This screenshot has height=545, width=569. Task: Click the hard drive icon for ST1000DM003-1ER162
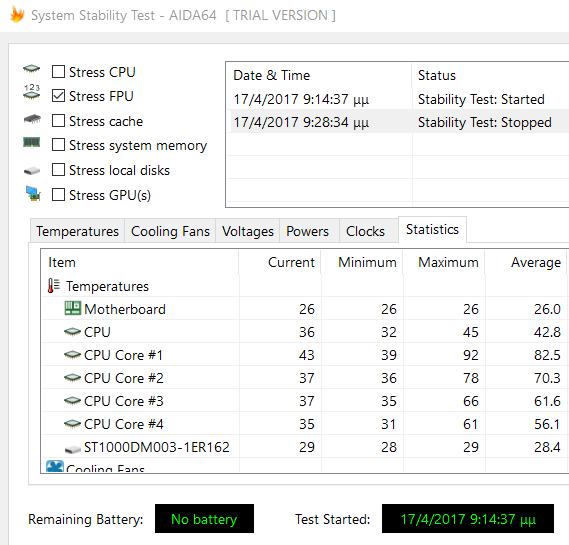coord(73,449)
